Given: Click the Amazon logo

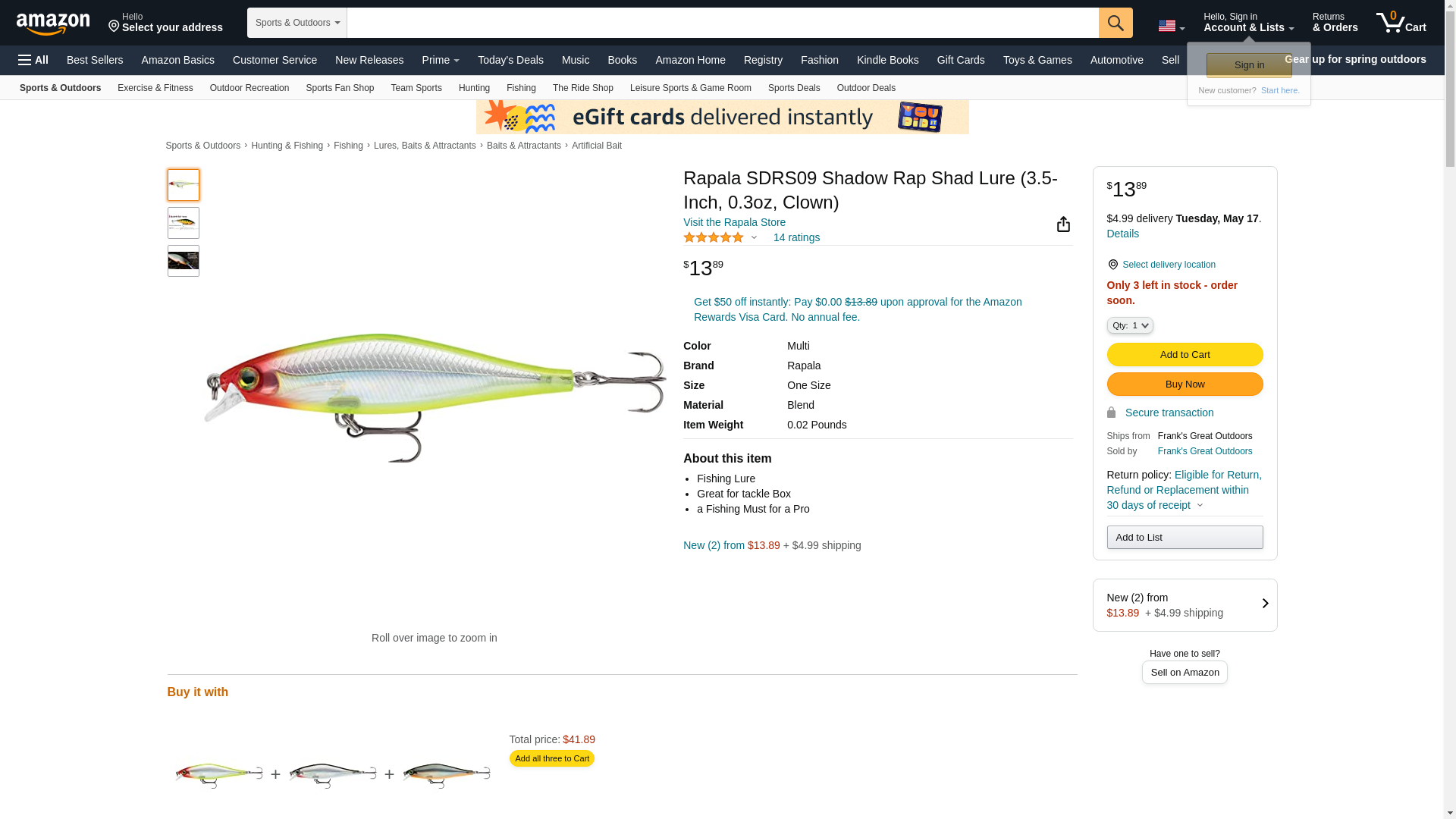Looking at the screenshot, I should (x=53, y=24).
